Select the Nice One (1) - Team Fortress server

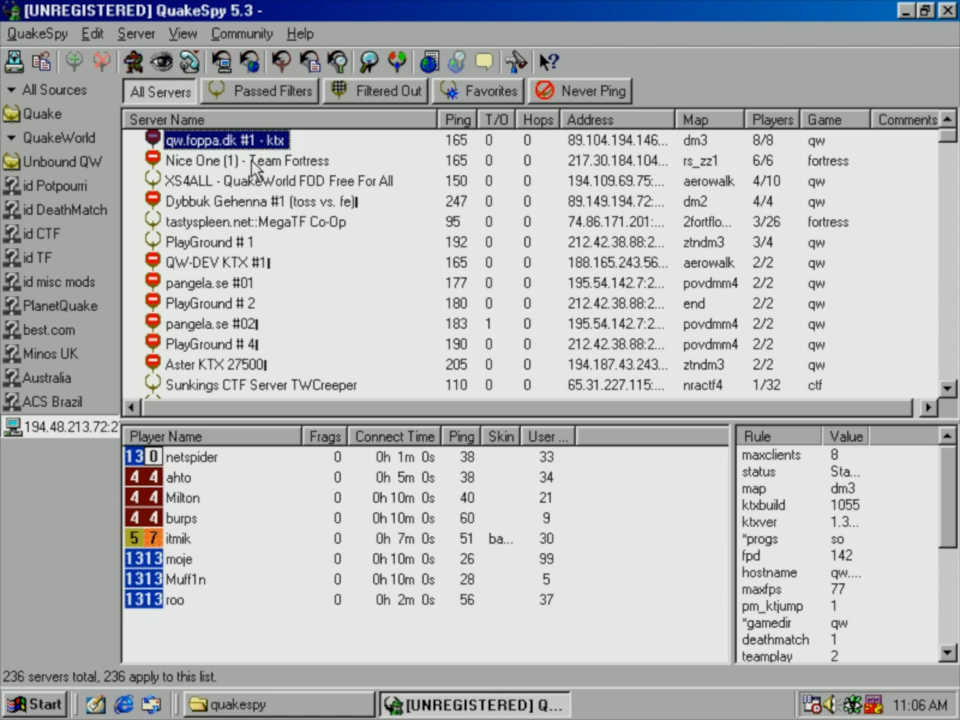(x=247, y=161)
